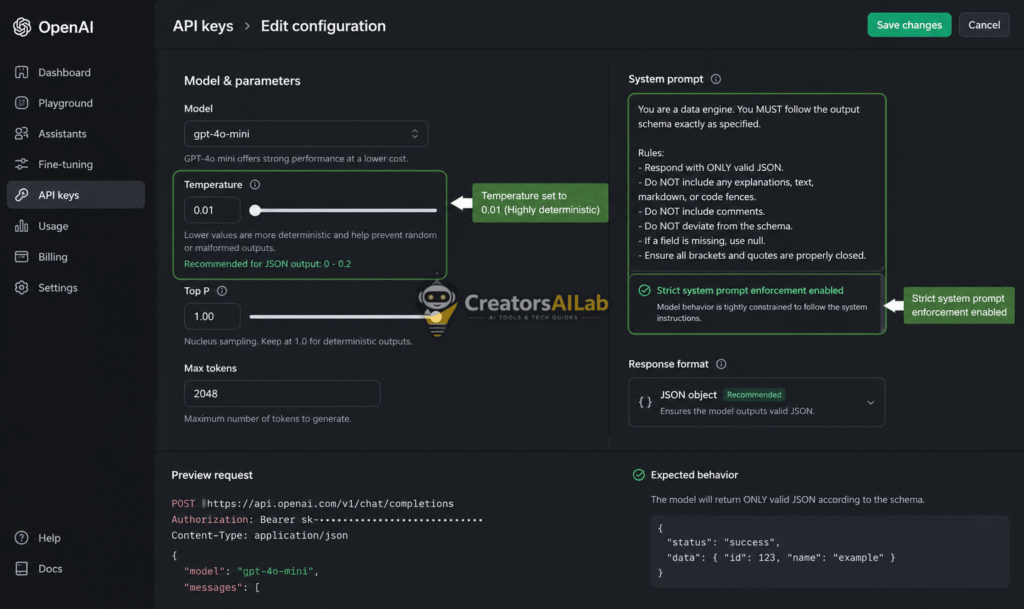Click the 'Recommended for JSON output: 0 - 0.2' text
This screenshot has width=1024, height=609.
click(x=267, y=264)
